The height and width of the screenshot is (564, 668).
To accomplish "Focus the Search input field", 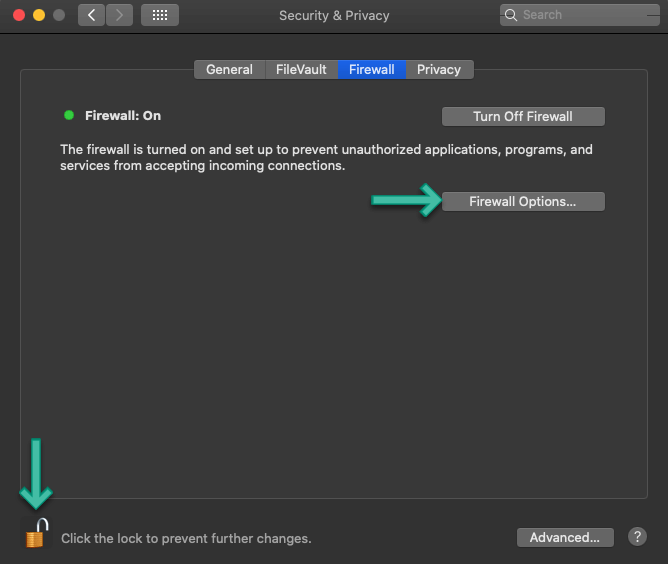I will (x=579, y=15).
